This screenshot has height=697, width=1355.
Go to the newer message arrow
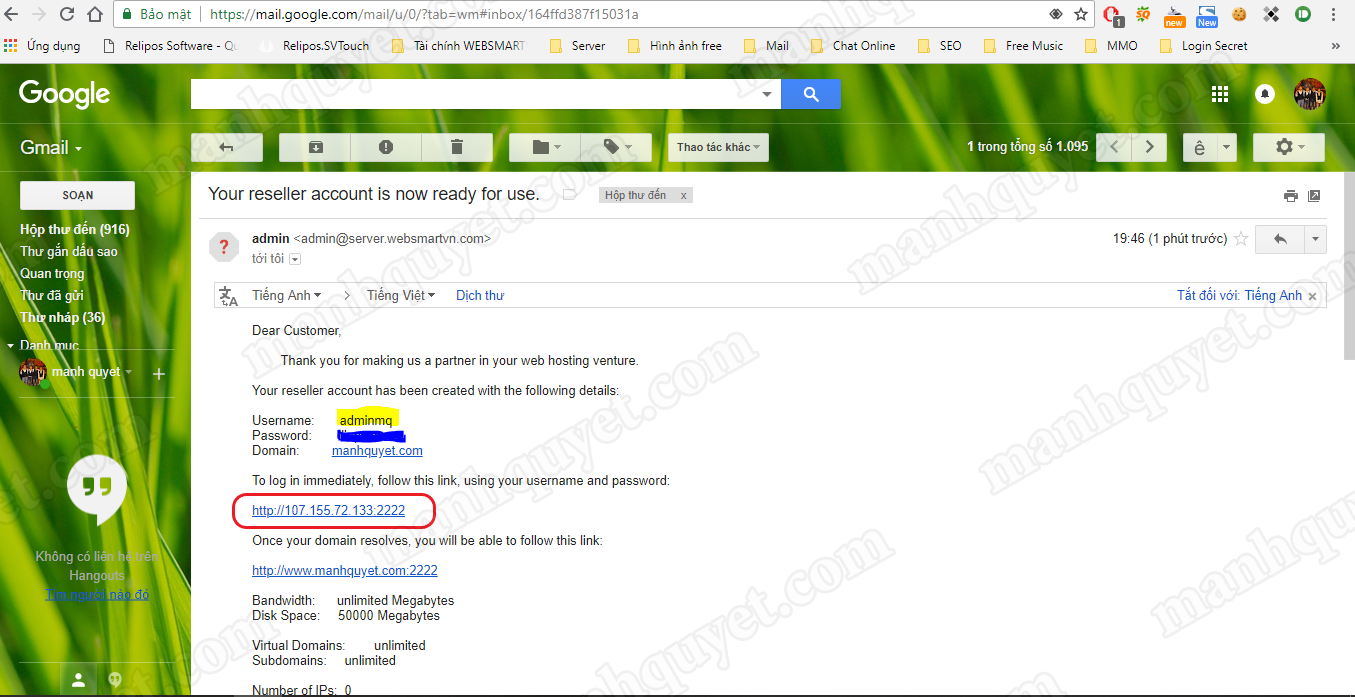pyautogui.click(x=1114, y=147)
